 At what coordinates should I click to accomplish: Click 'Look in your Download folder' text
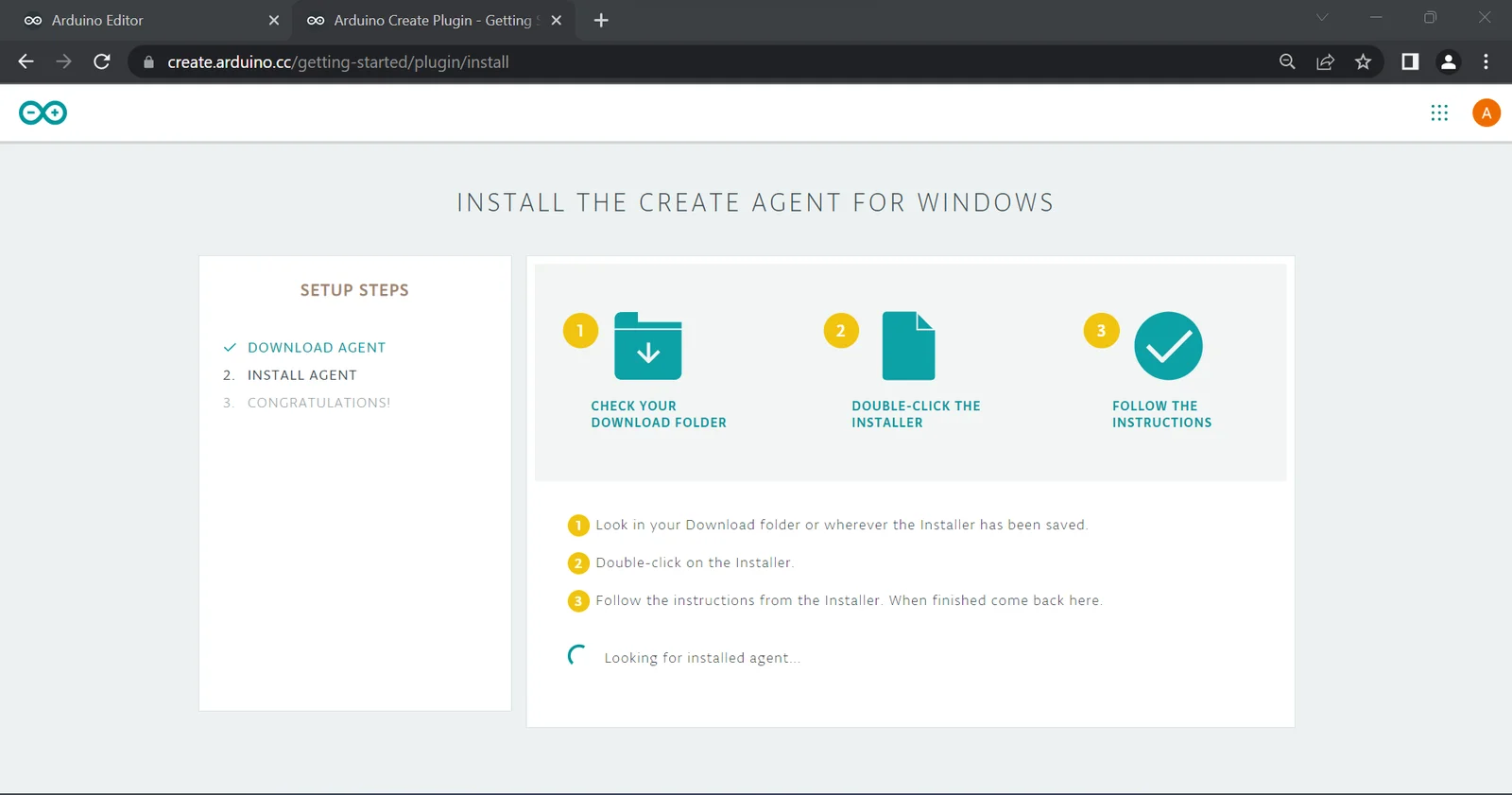coord(841,525)
